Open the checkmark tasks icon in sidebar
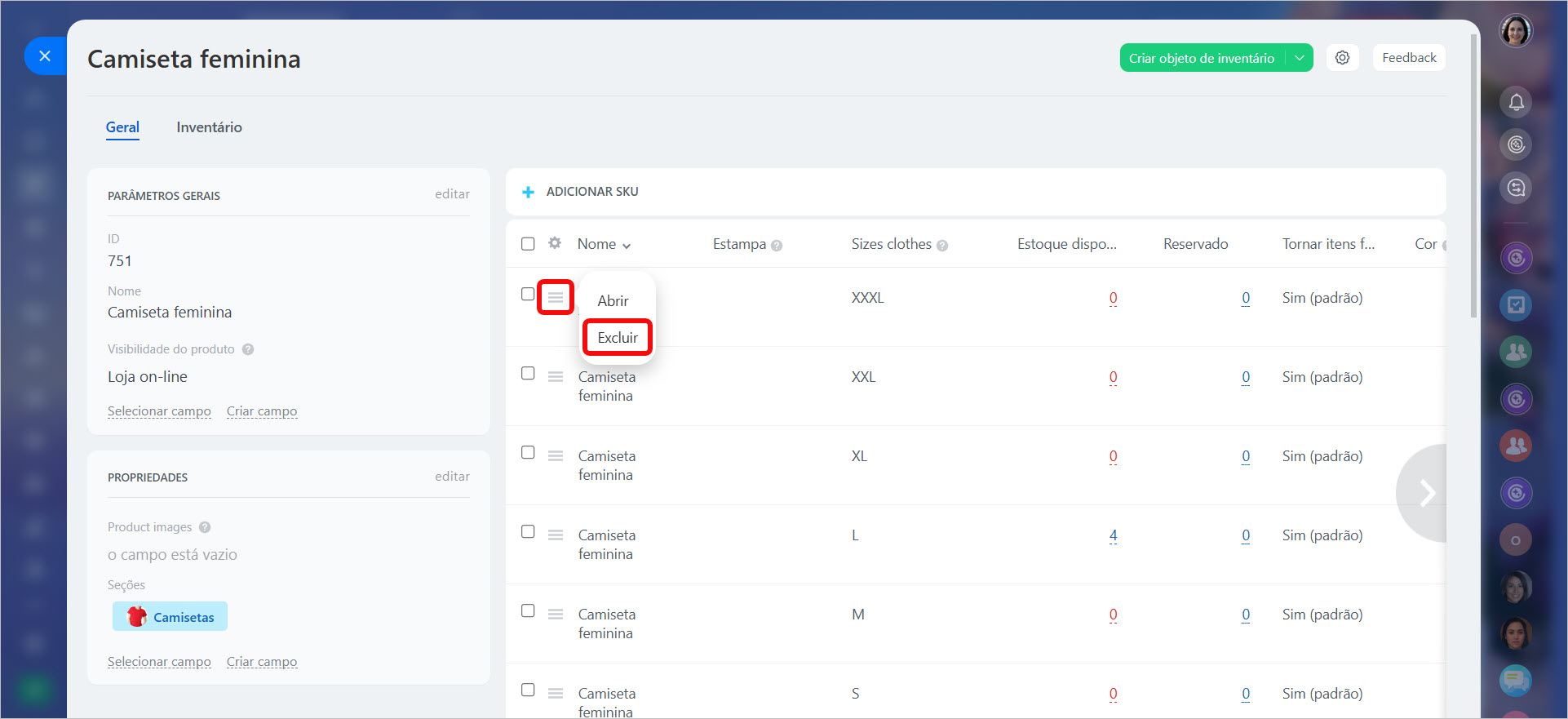 (1516, 305)
